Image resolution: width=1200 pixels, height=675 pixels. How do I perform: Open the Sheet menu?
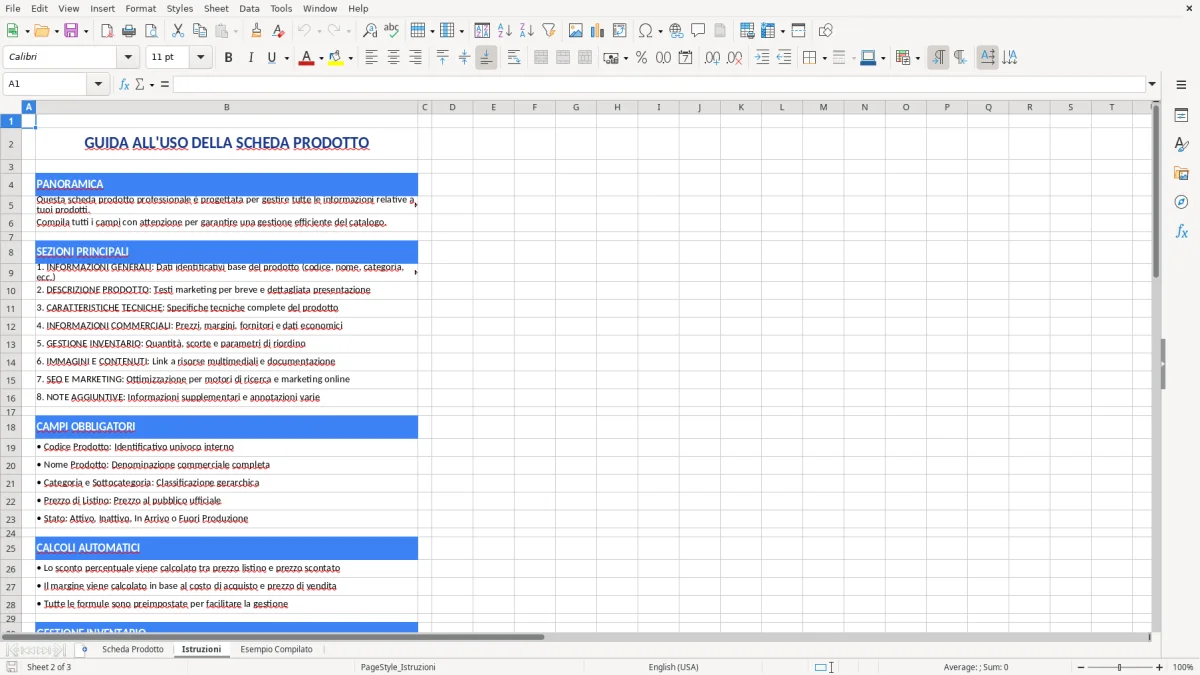tap(216, 8)
